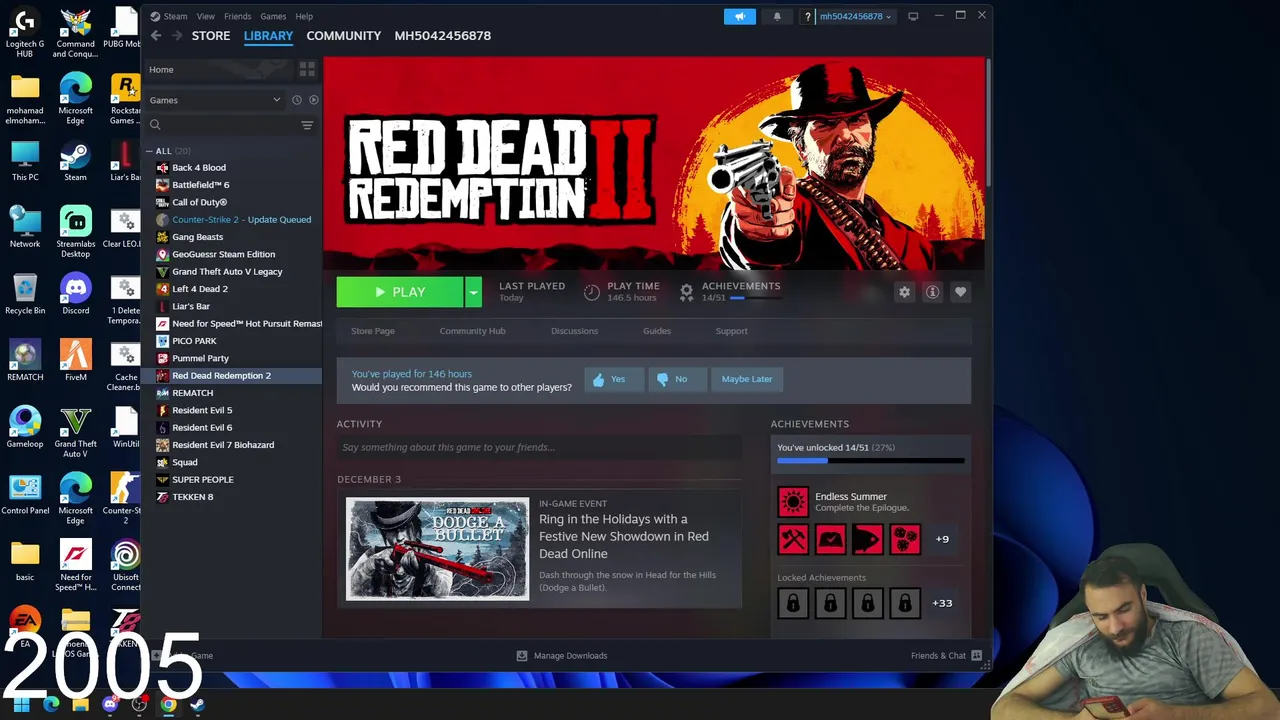Go to the STORE tab
The width and height of the screenshot is (1280, 720).
click(211, 35)
